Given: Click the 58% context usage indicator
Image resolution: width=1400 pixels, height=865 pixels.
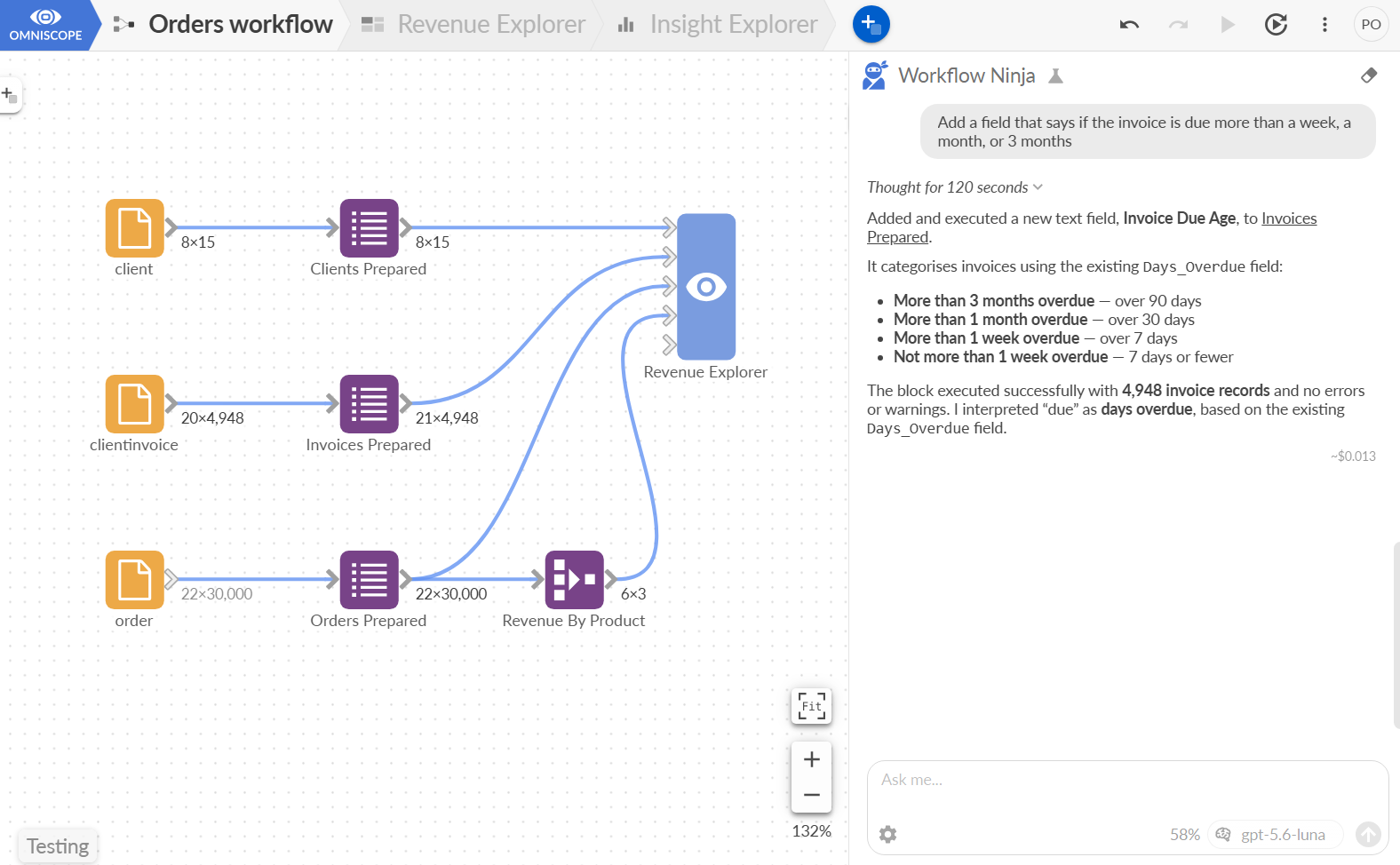Looking at the screenshot, I should coord(1184,835).
